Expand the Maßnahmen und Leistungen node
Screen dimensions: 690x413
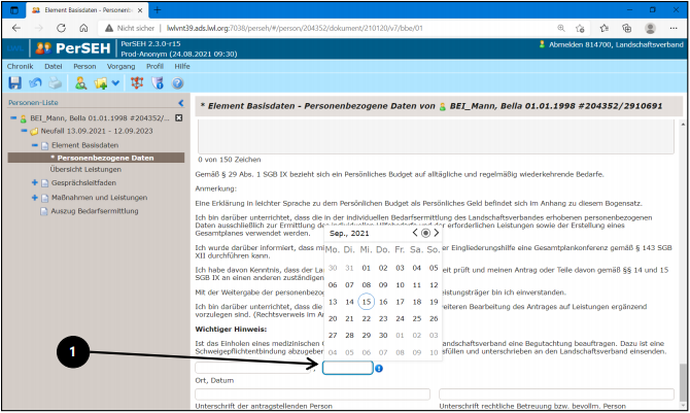pos(35,197)
